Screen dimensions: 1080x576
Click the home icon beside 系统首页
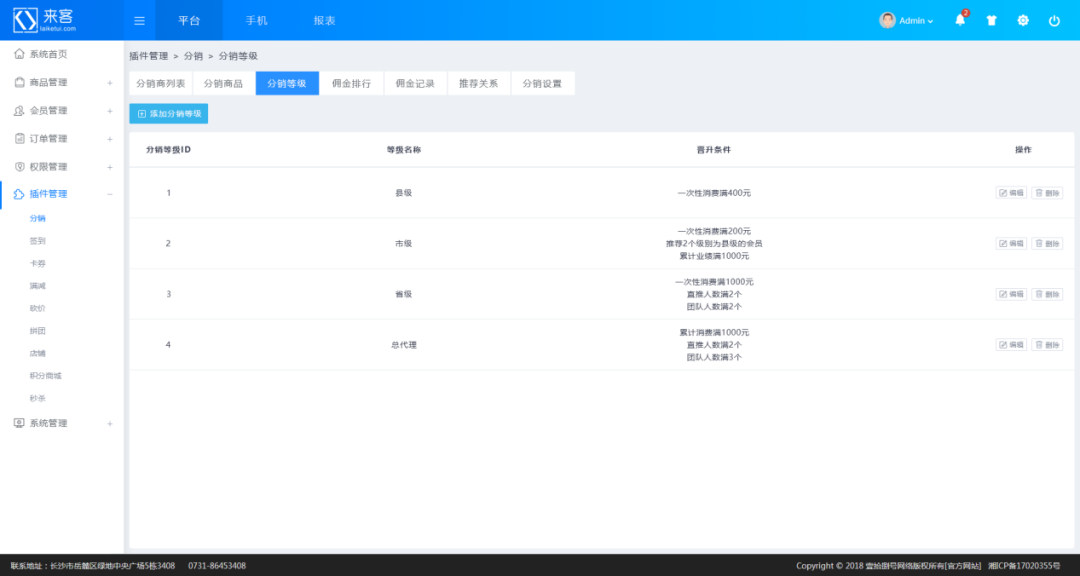(19, 54)
